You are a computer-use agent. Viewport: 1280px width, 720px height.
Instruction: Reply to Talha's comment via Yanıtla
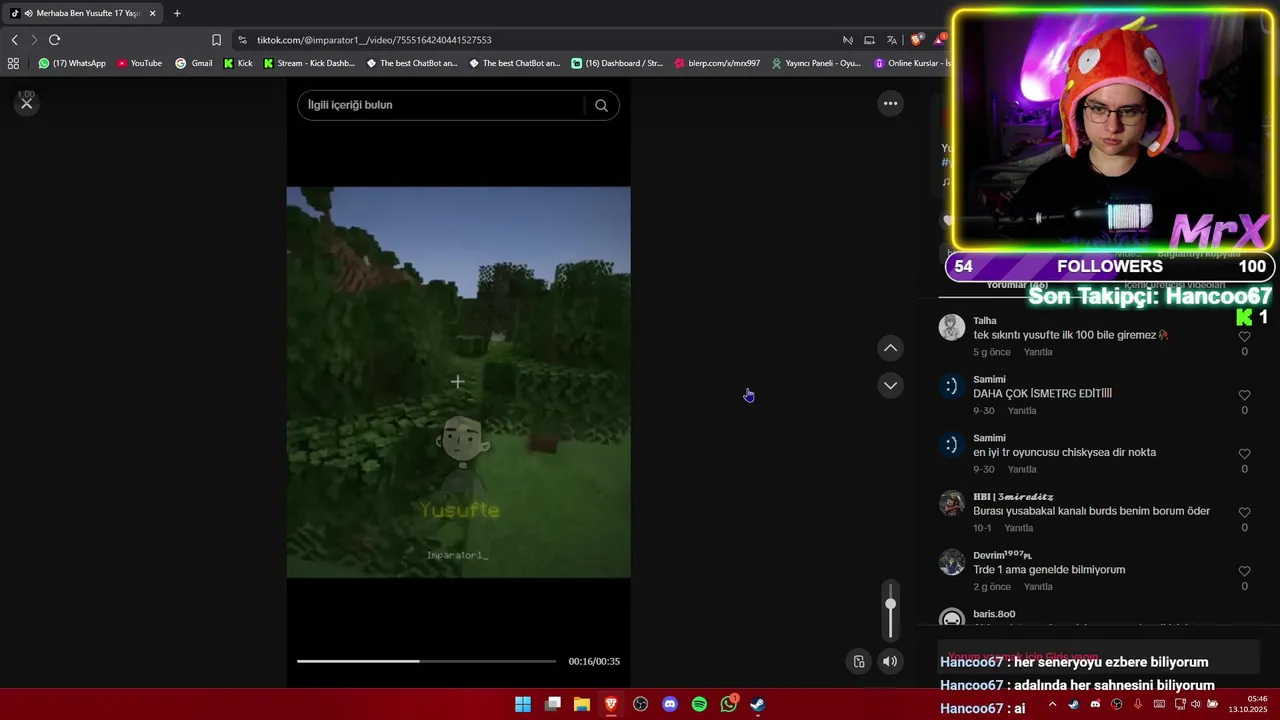(1037, 352)
